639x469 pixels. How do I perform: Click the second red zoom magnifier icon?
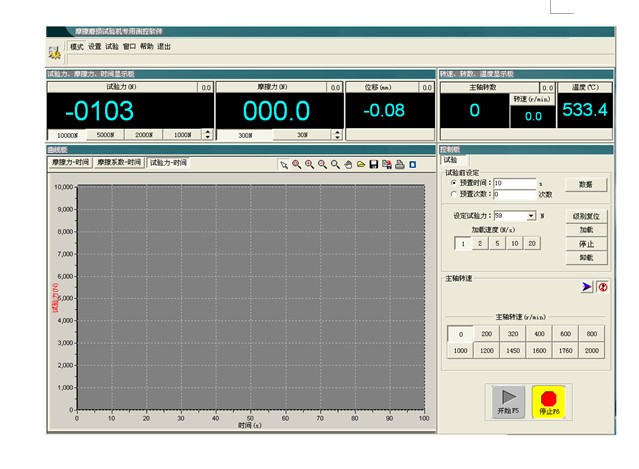tap(310, 165)
